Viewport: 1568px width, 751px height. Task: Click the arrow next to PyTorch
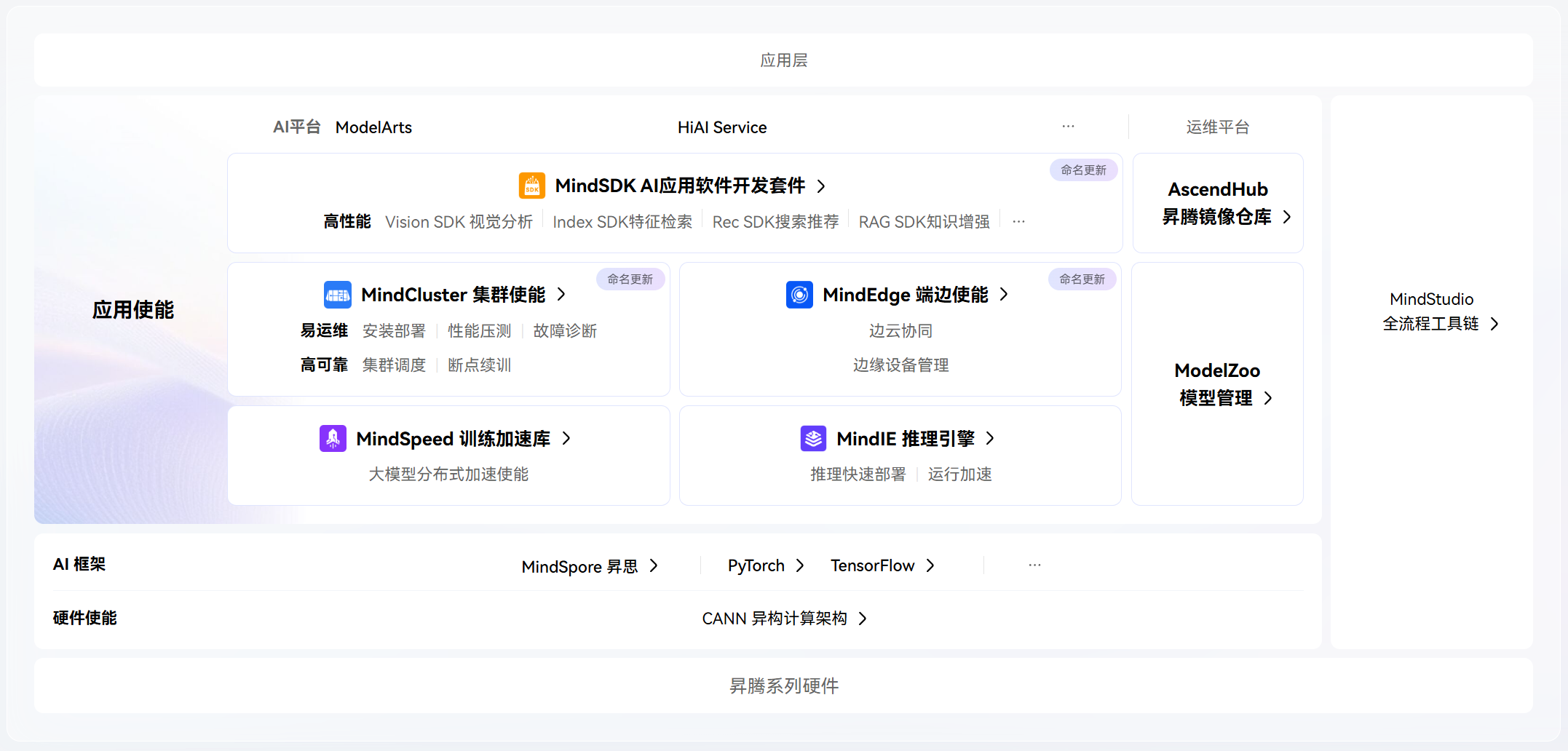[801, 565]
